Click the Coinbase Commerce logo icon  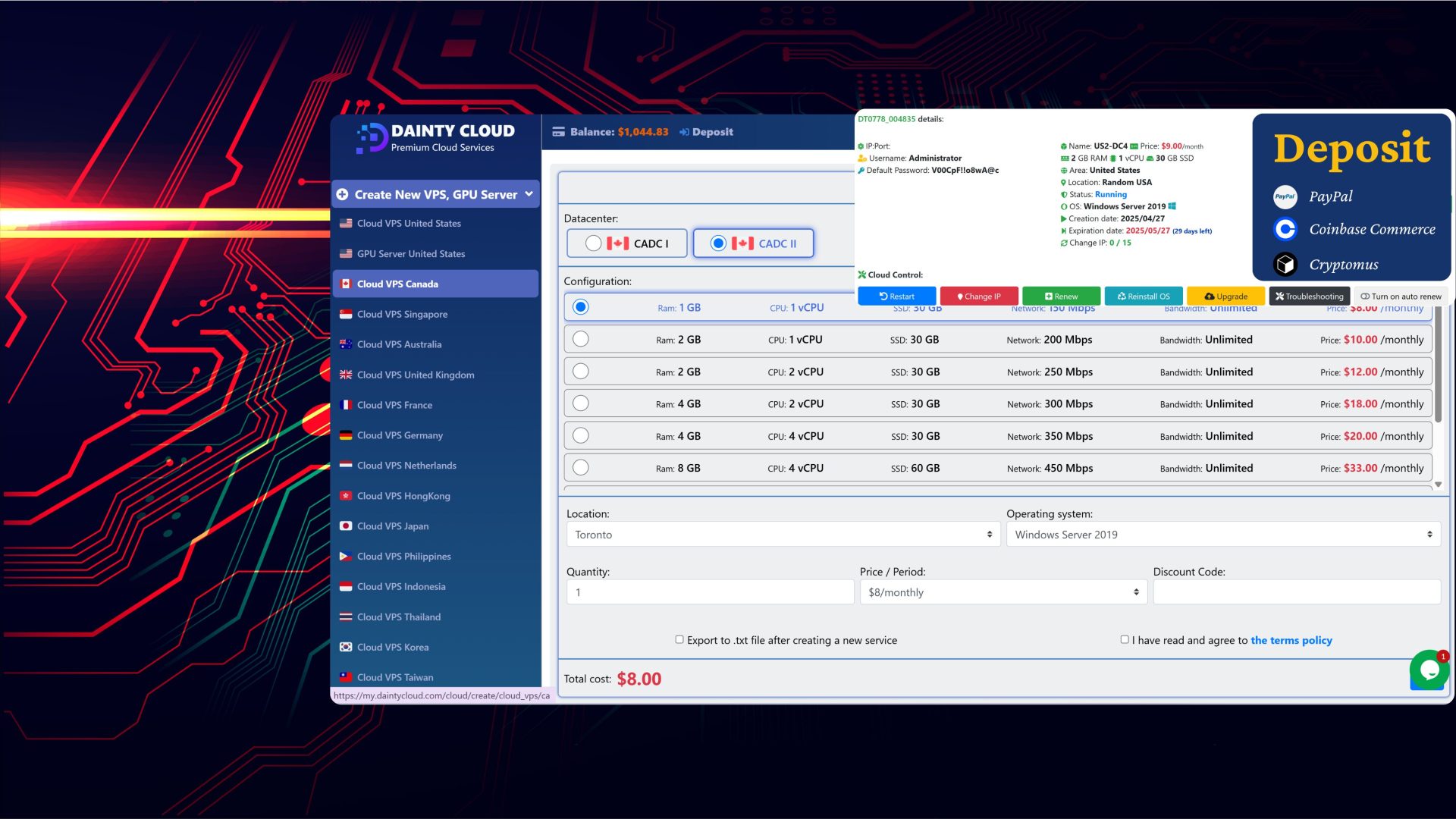(1285, 229)
